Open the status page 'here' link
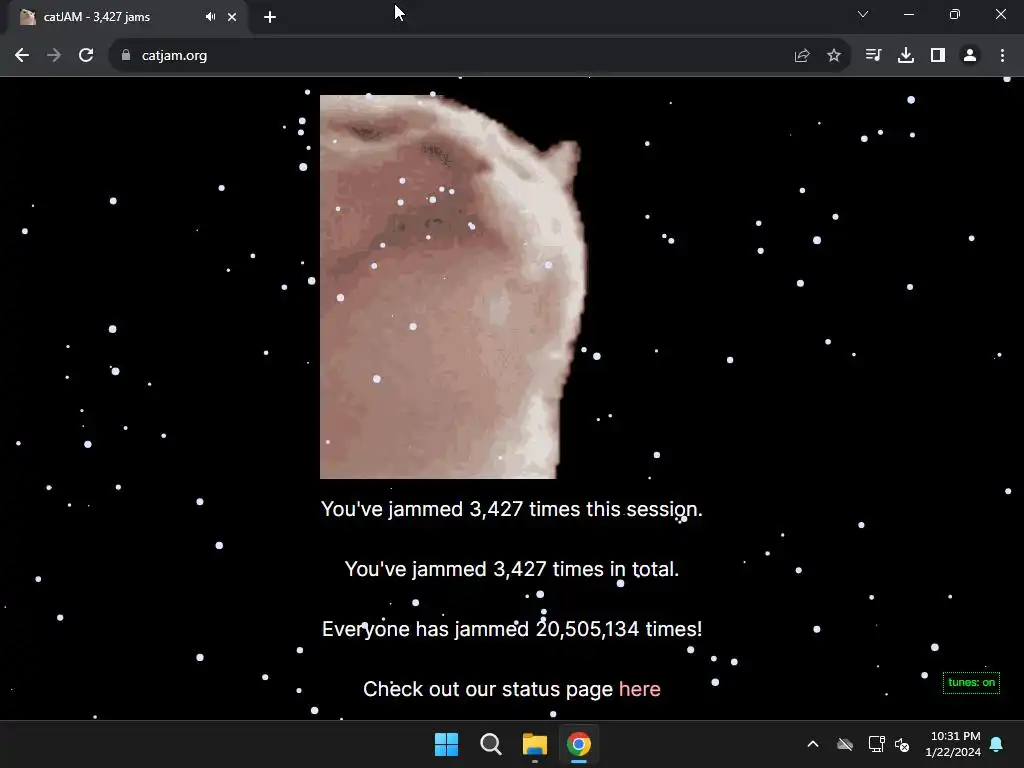The width and height of the screenshot is (1024, 768). (639, 689)
